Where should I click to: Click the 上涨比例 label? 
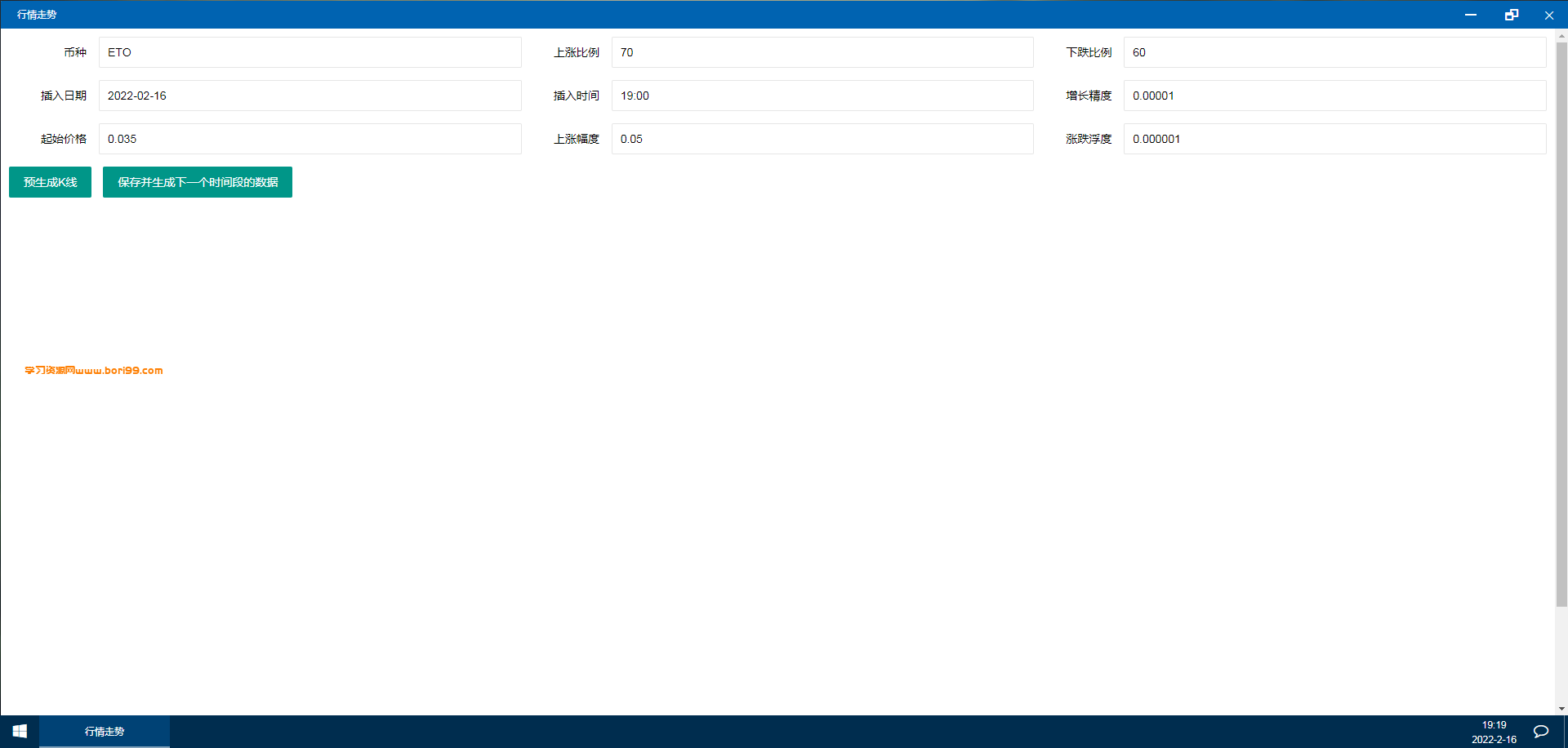[577, 52]
